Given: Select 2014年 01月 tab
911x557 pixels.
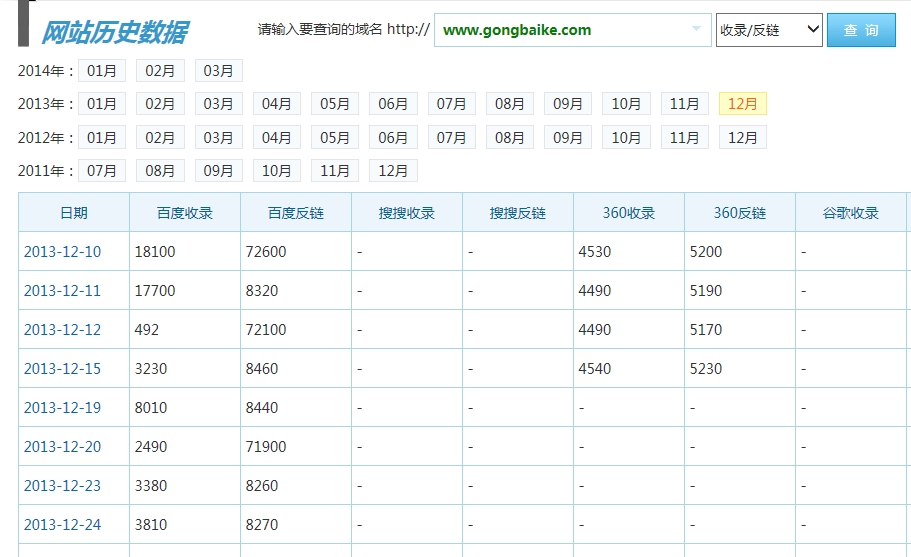Looking at the screenshot, I should pyautogui.click(x=102, y=71).
